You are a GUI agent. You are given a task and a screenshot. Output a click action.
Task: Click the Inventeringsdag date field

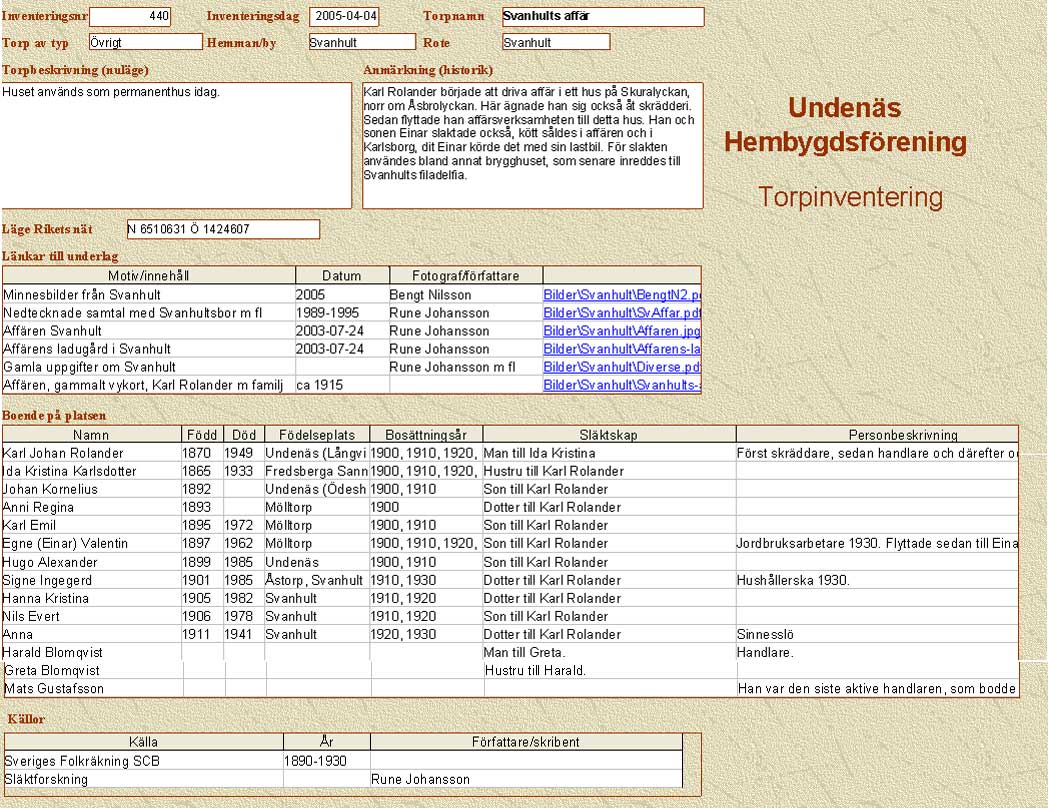click(x=344, y=17)
